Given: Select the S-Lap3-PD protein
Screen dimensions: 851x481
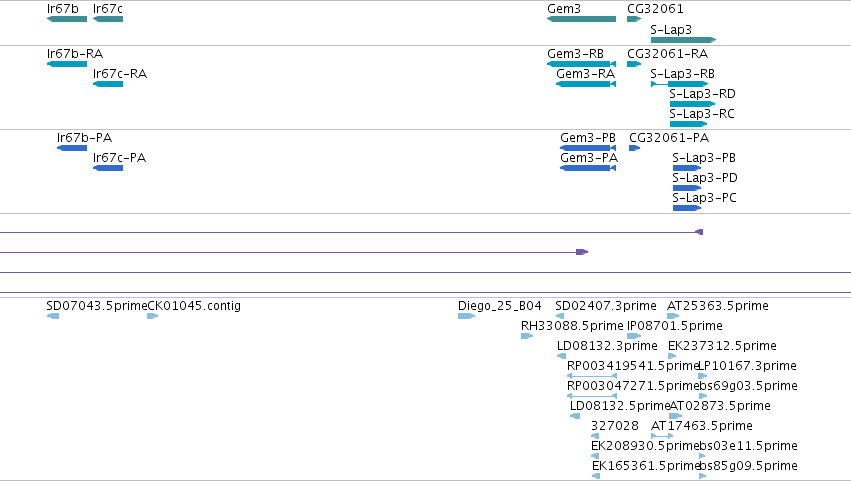Looking at the screenshot, I should click(x=687, y=188).
